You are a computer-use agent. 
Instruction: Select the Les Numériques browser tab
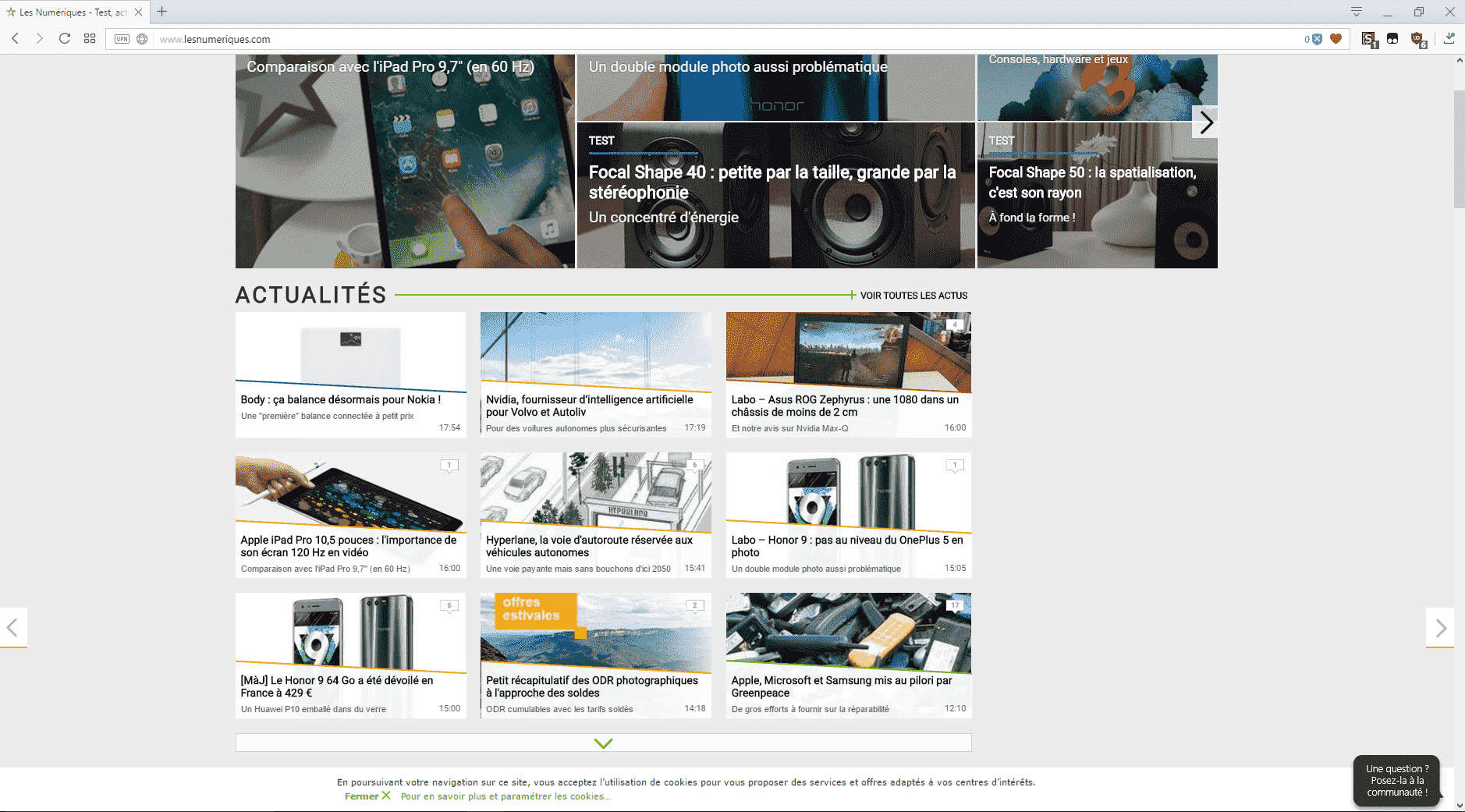[x=74, y=12]
